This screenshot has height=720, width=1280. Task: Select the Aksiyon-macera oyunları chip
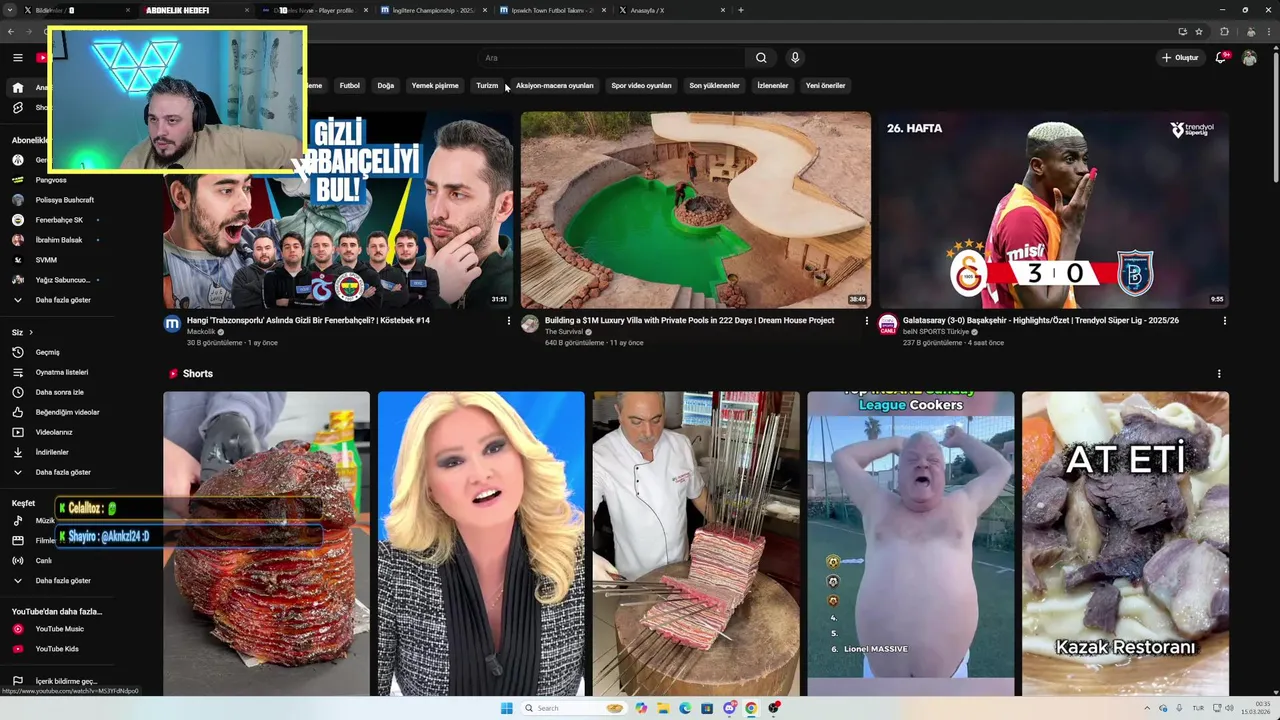(x=555, y=86)
